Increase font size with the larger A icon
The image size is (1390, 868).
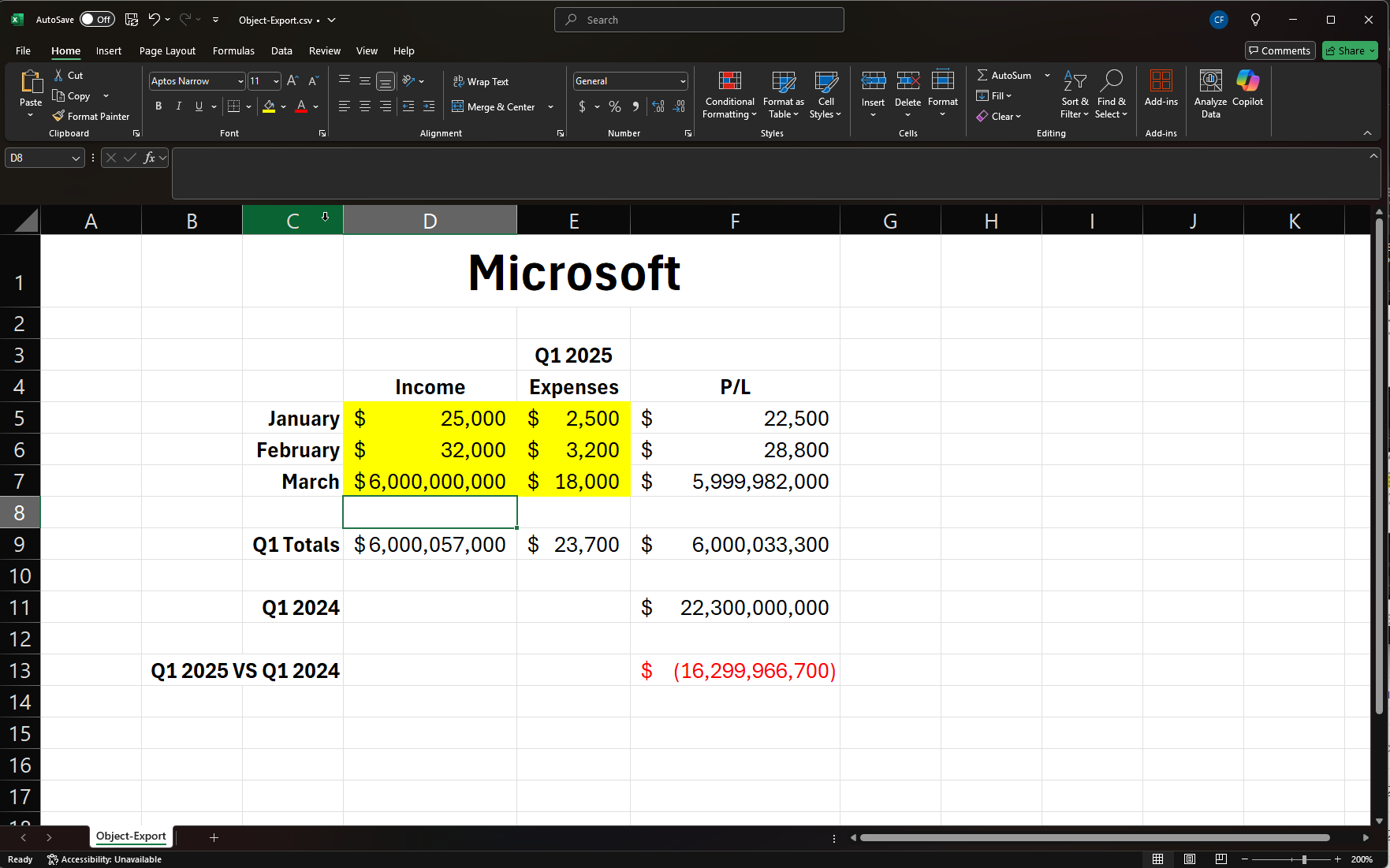point(293,81)
